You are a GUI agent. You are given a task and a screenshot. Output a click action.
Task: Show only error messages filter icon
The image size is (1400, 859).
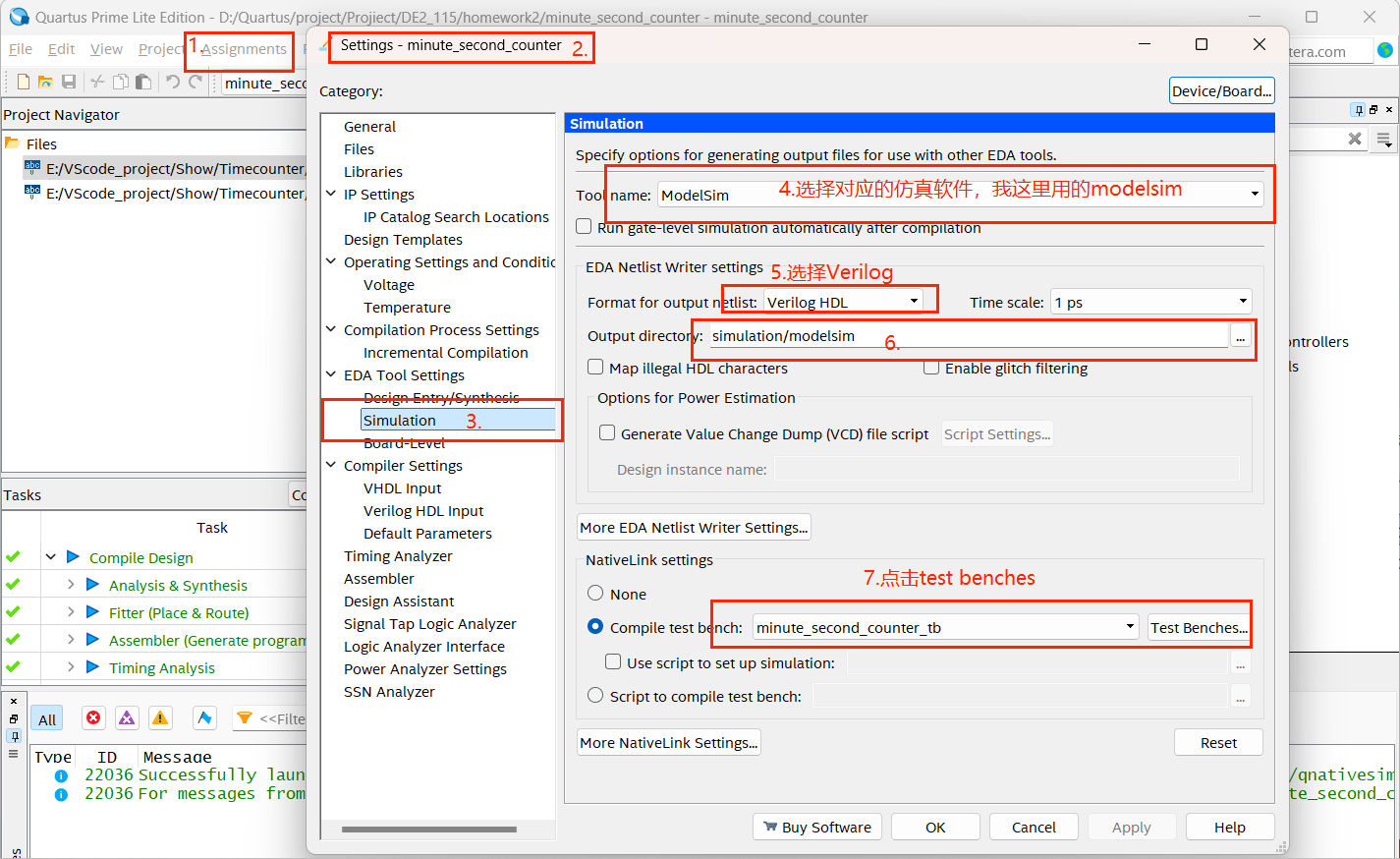click(x=93, y=717)
